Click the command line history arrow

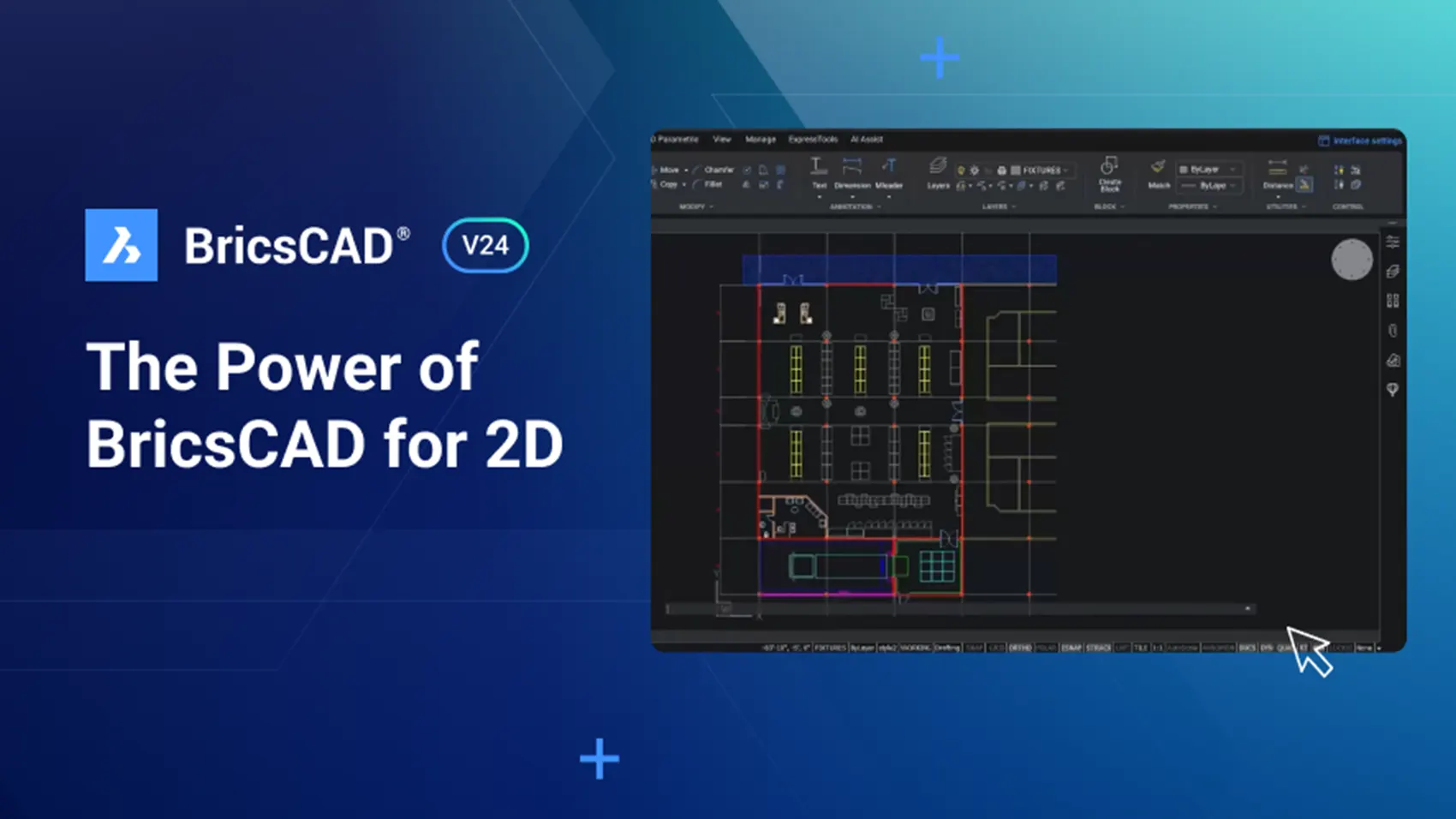(x=1247, y=608)
